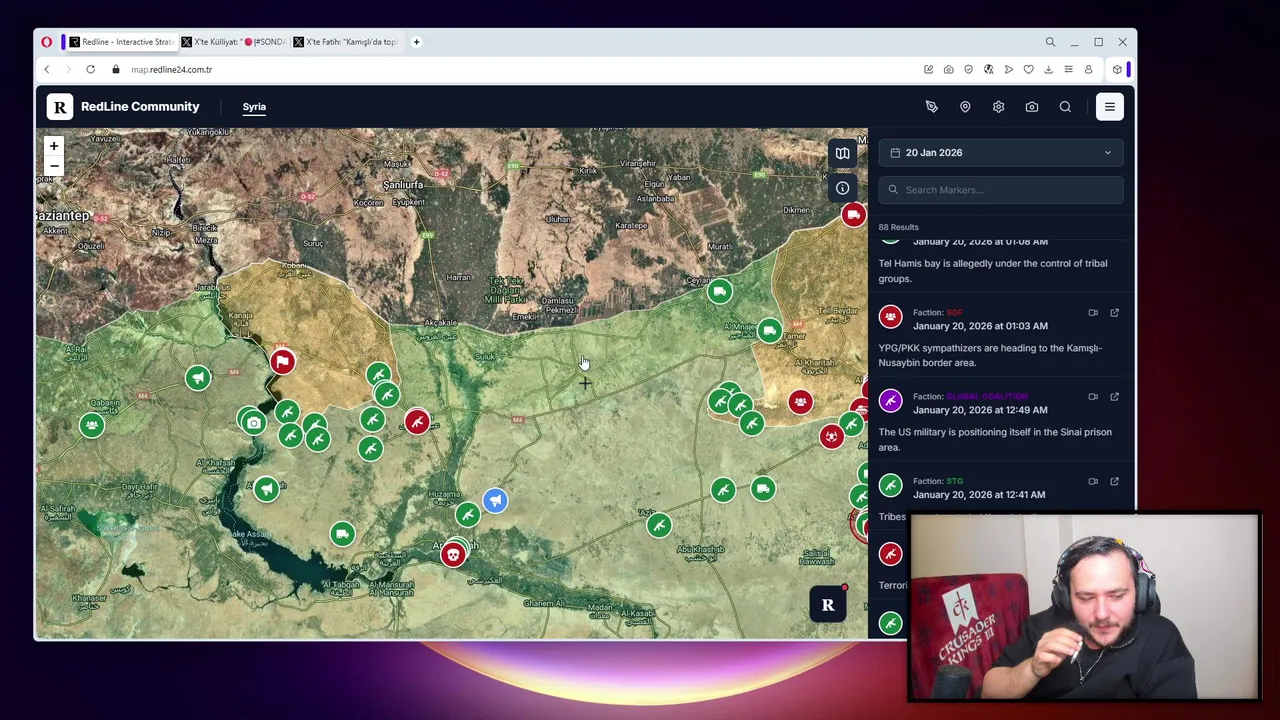Click the location pin icon in header
This screenshot has width=1280, height=720.
(965, 107)
